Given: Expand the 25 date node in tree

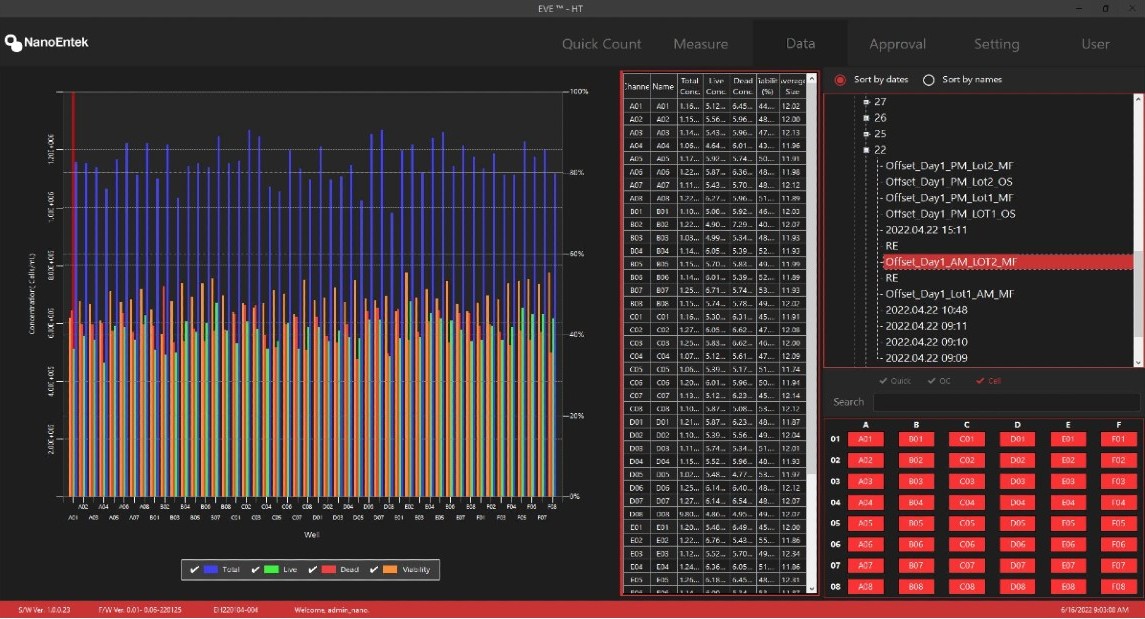Looking at the screenshot, I should pos(866,134).
